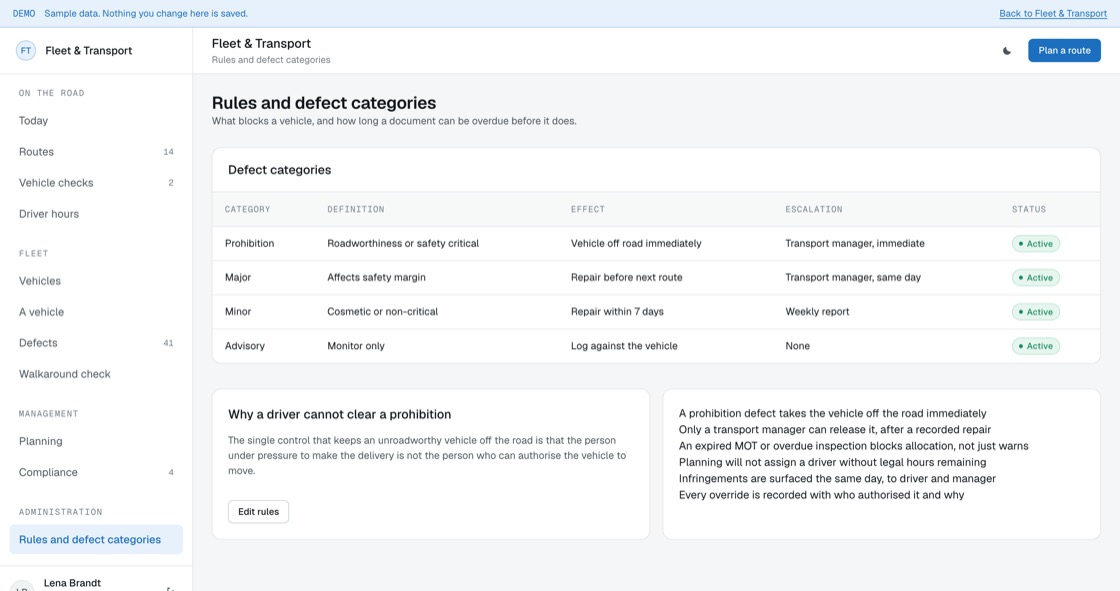Click the Defect categories card heading
The width and height of the screenshot is (1120, 591).
pos(279,170)
